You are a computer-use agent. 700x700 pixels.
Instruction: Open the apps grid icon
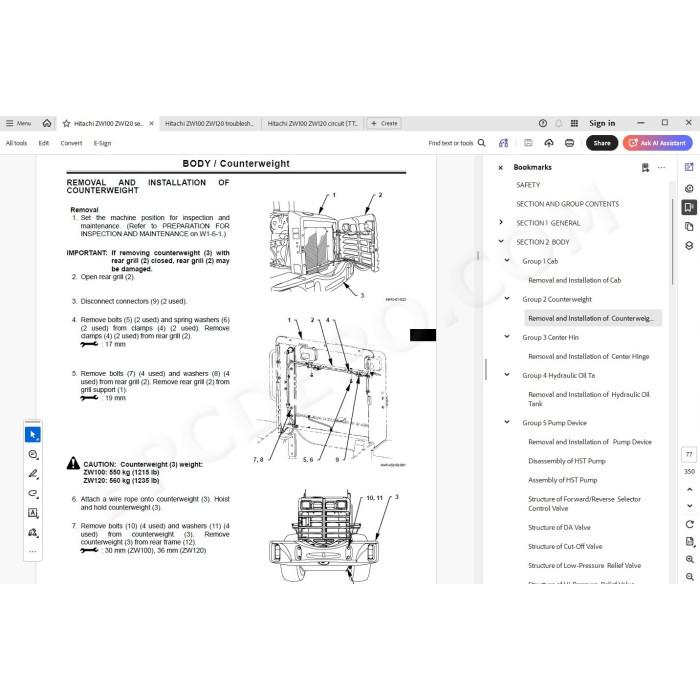pos(575,123)
